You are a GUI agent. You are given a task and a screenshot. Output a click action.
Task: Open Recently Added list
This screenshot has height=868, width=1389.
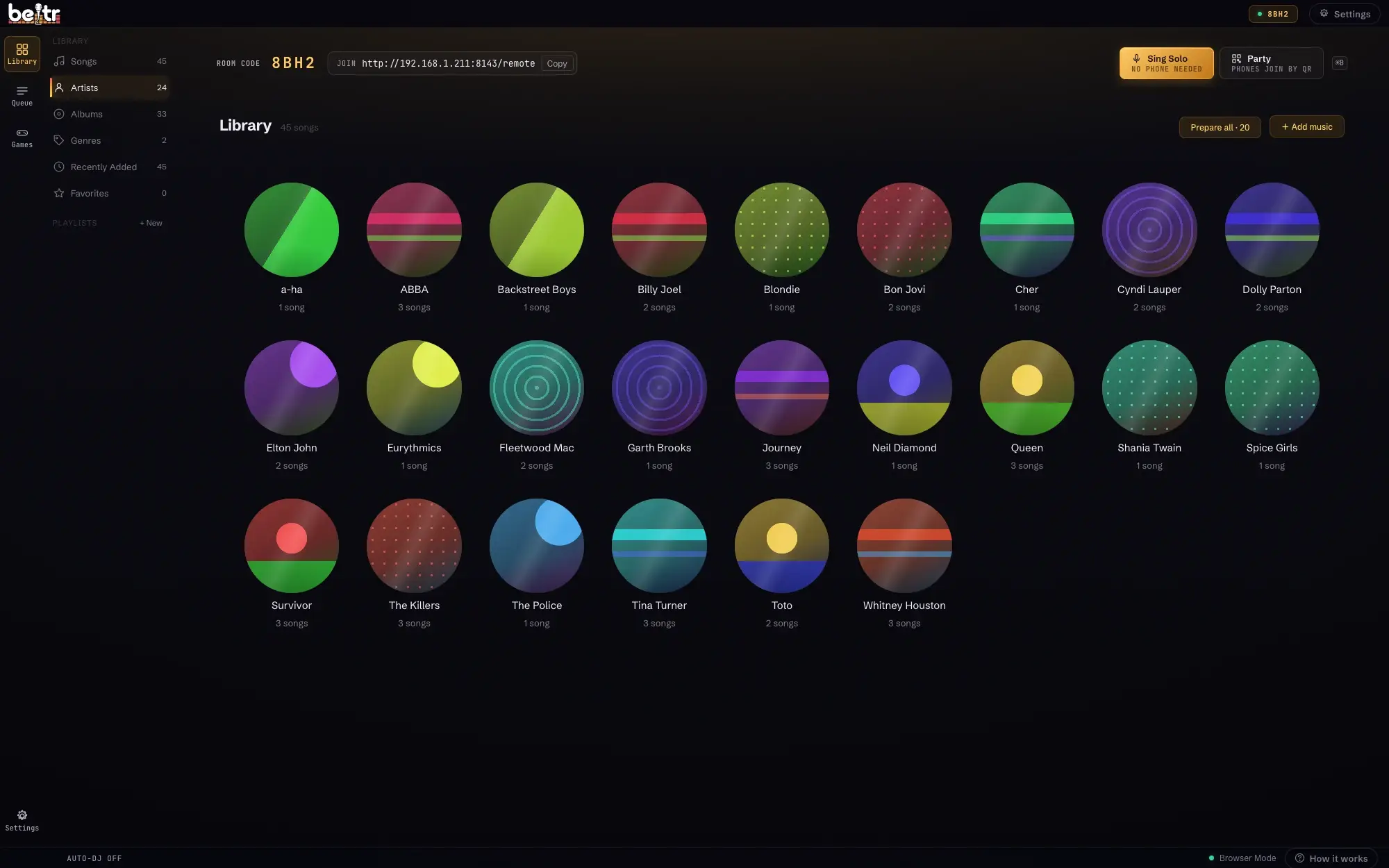[110, 167]
